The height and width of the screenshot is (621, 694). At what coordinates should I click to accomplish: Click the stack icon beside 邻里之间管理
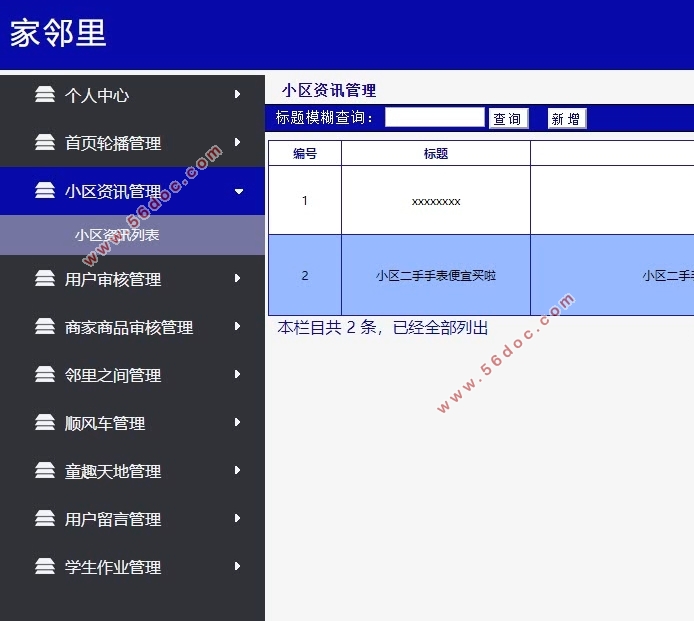pos(45,375)
